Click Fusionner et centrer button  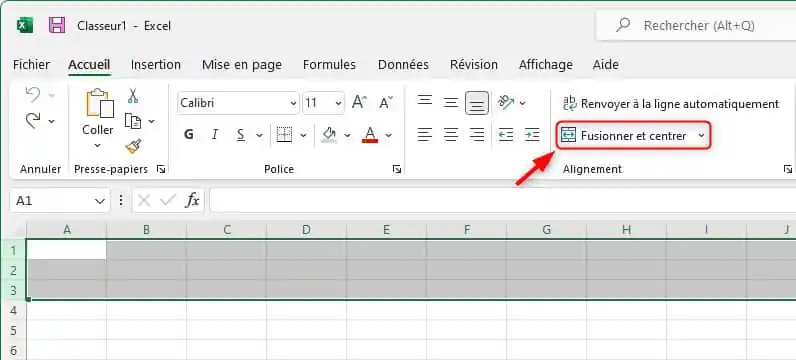pos(624,136)
